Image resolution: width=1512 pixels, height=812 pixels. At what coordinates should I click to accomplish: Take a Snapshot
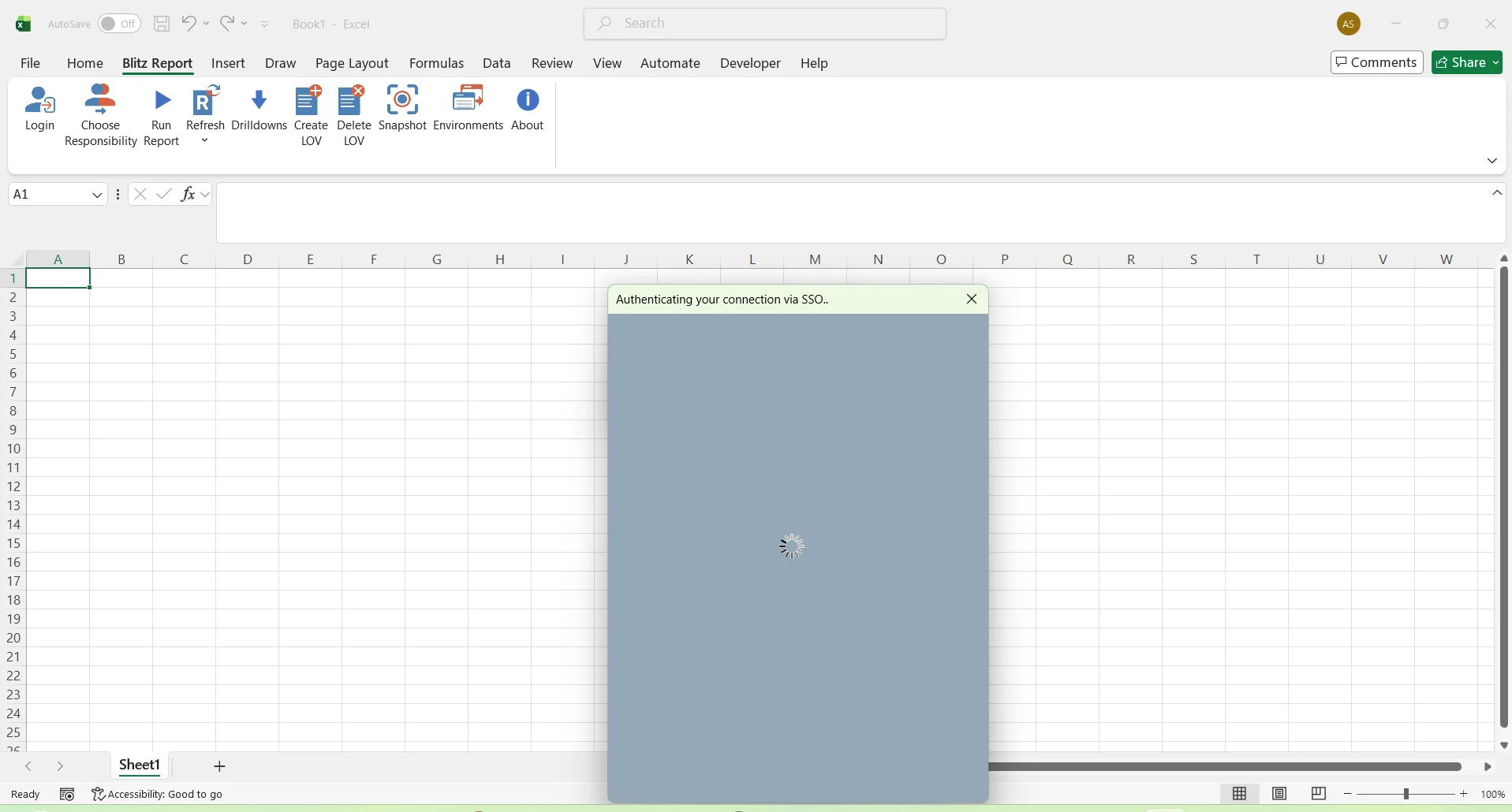click(403, 109)
